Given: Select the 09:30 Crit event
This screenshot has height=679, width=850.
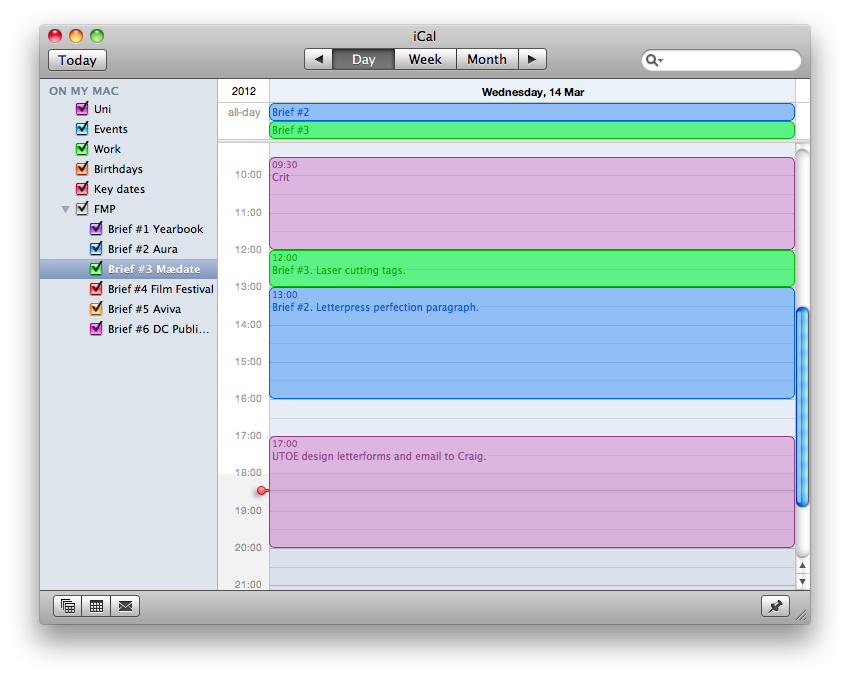Looking at the screenshot, I should [532, 203].
